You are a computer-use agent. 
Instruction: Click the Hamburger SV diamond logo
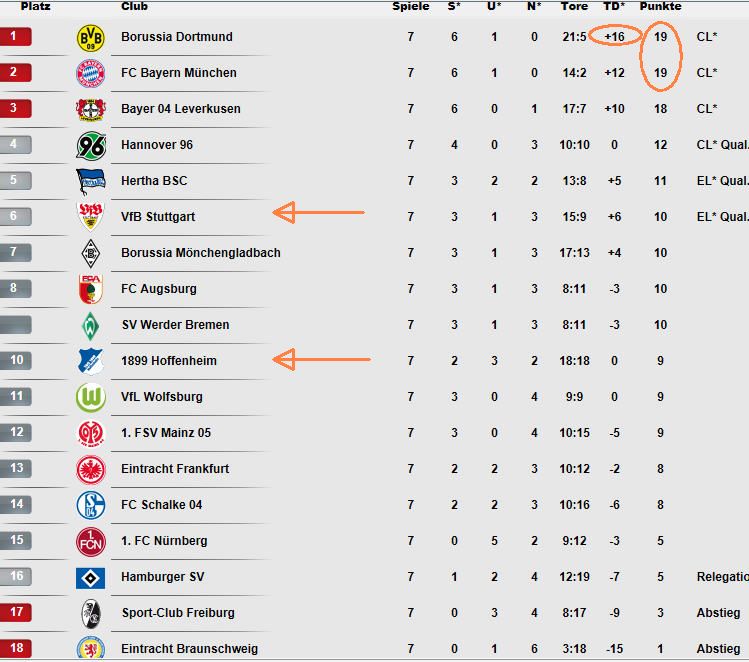point(90,578)
